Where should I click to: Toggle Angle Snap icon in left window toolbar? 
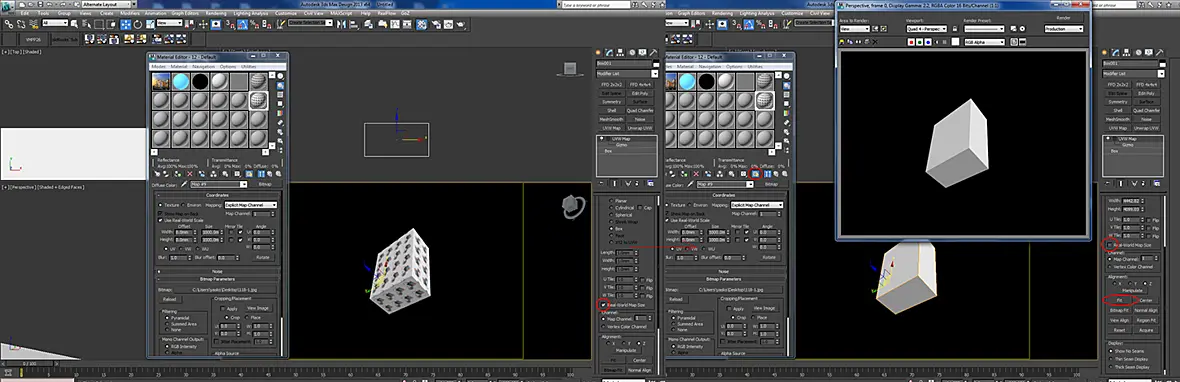tap(242, 24)
